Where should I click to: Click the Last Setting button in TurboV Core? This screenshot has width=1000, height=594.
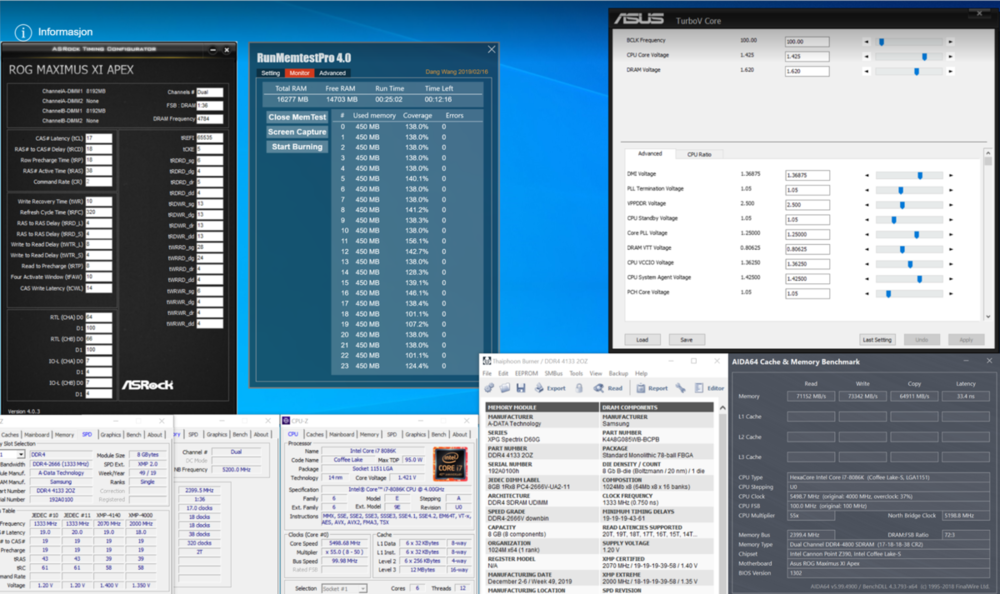877,339
